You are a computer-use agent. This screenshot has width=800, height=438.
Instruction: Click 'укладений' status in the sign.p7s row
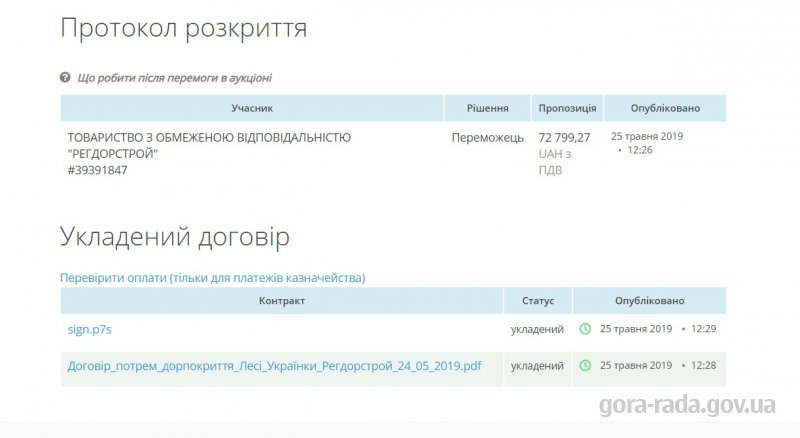(537, 329)
